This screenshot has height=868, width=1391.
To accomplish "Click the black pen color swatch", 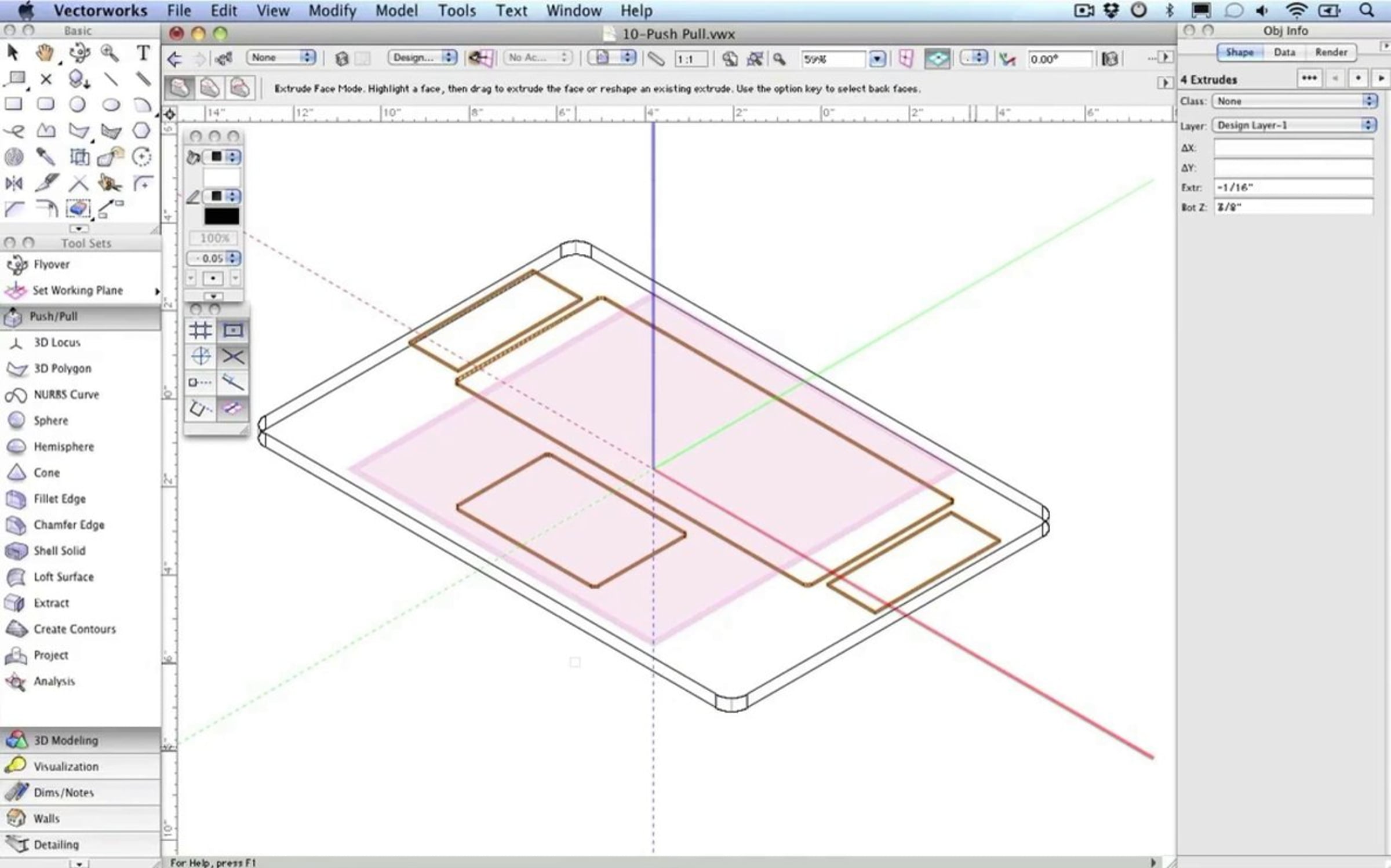I will coord(221,217).
